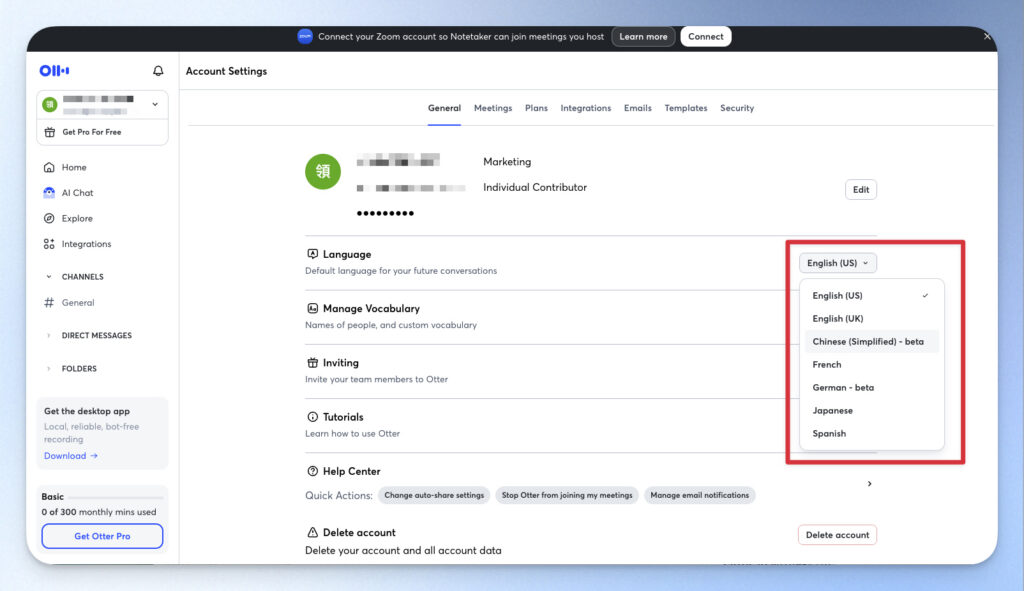Image resolution: width=1024 pixels, height=591 pixels.
Task: Click Get Pro For Free
Action: (x=91, y=132)
